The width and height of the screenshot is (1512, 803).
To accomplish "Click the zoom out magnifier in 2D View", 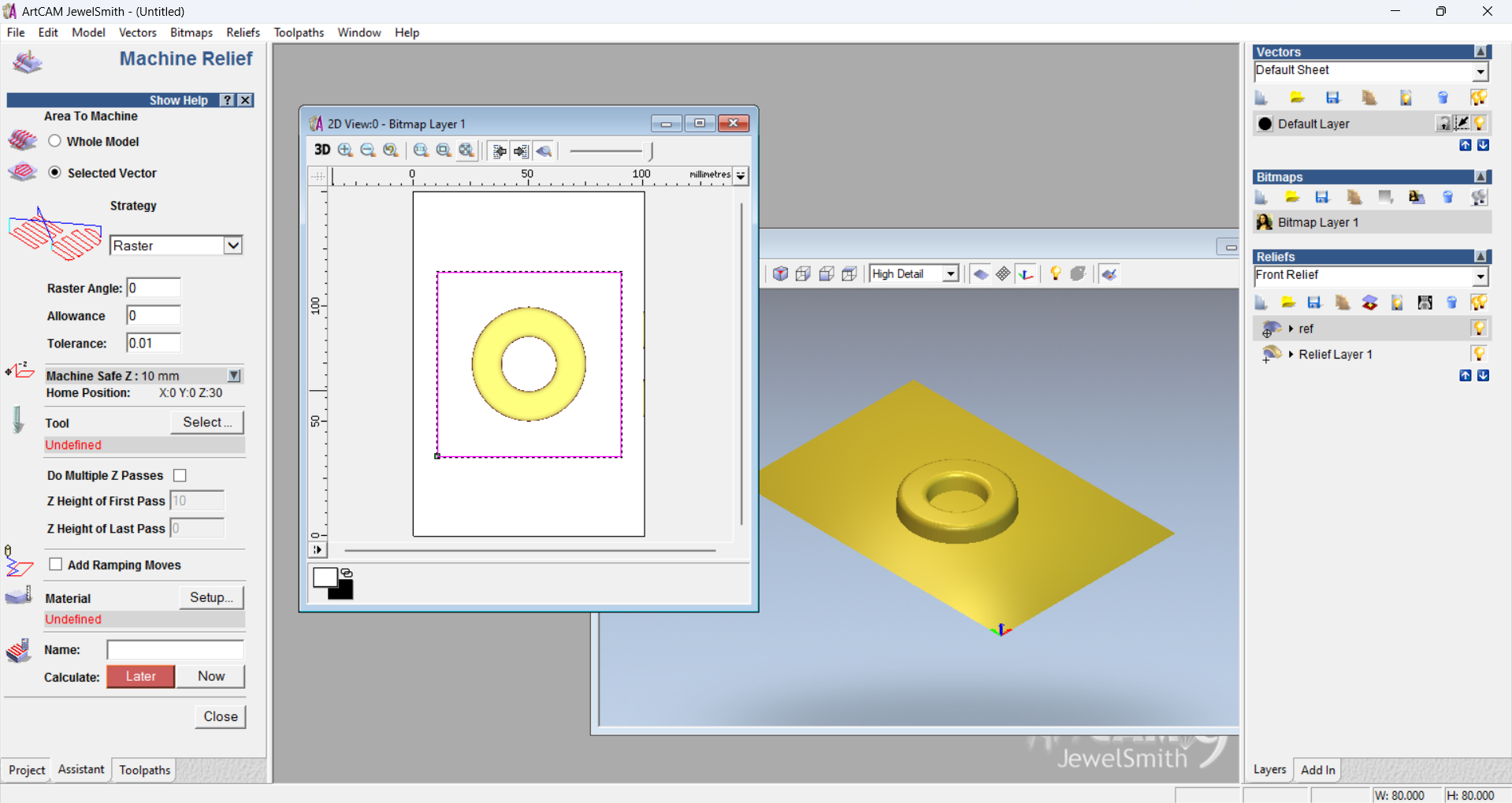I will tap(368, 151).
